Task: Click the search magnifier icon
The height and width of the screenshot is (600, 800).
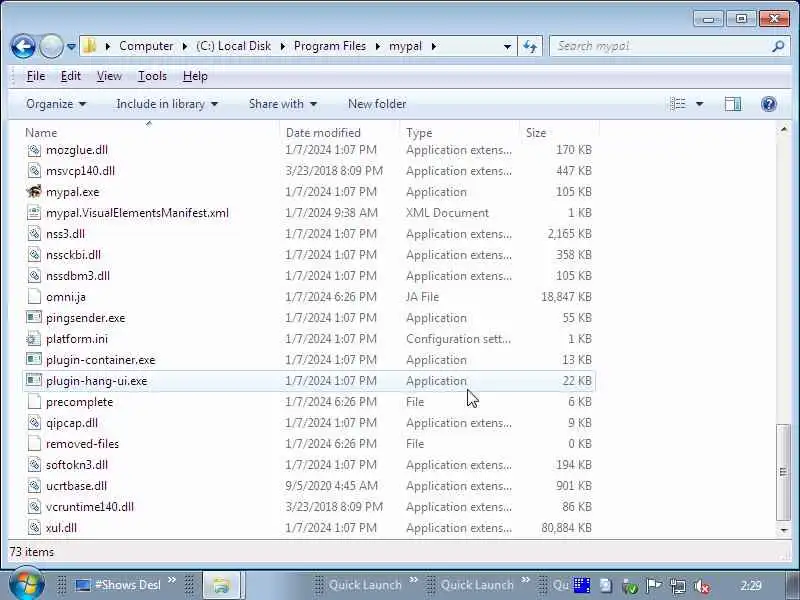Action: click(778, 46)
